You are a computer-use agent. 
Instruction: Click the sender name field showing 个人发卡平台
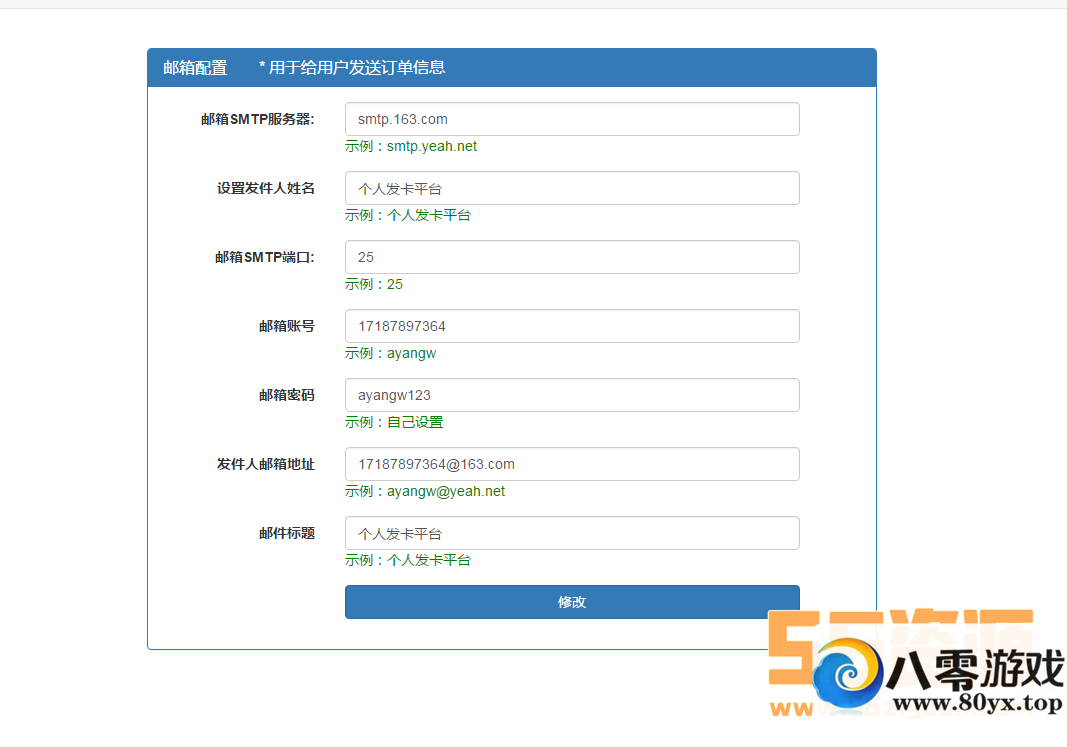pos(571,188)
